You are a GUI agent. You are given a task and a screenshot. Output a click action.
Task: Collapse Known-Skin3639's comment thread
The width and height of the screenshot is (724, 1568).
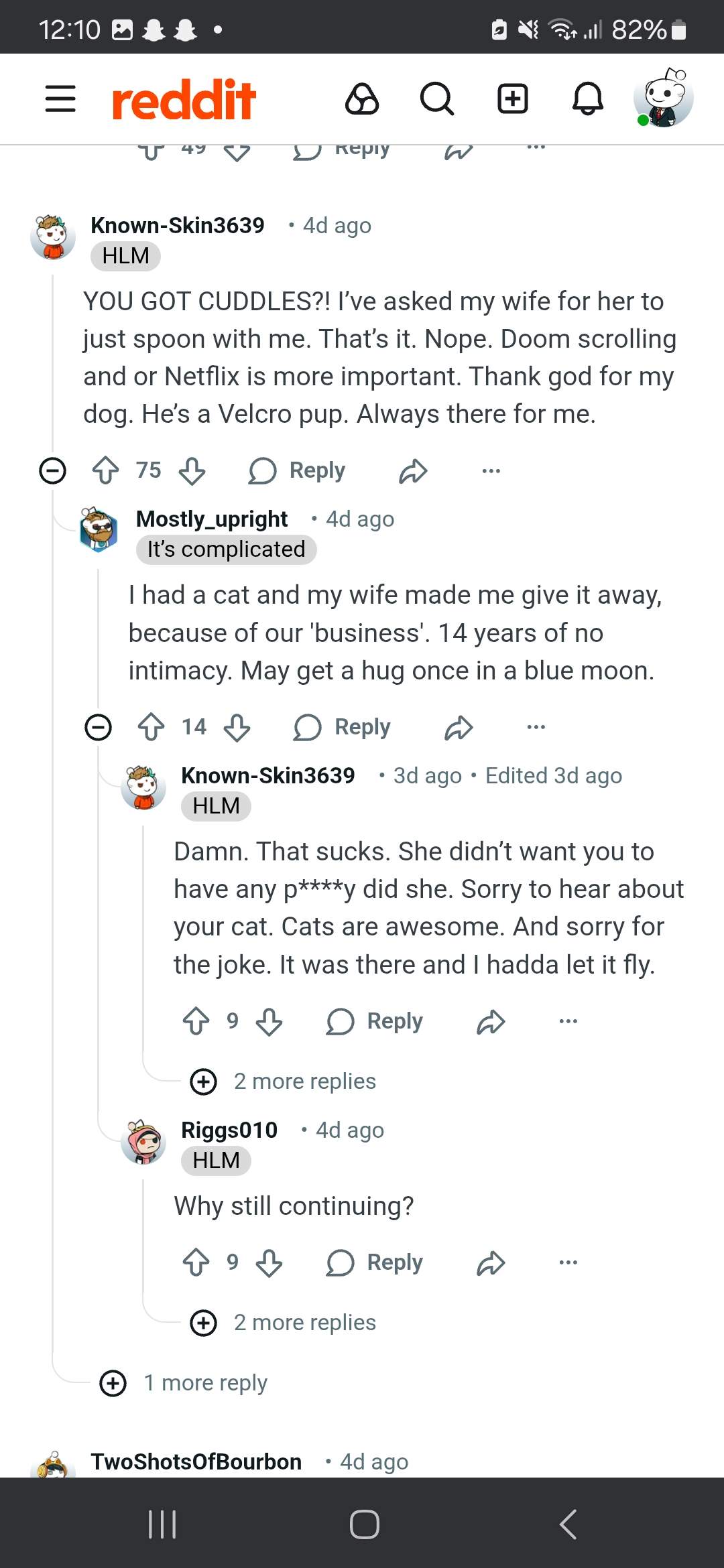(x=53, y=470)
